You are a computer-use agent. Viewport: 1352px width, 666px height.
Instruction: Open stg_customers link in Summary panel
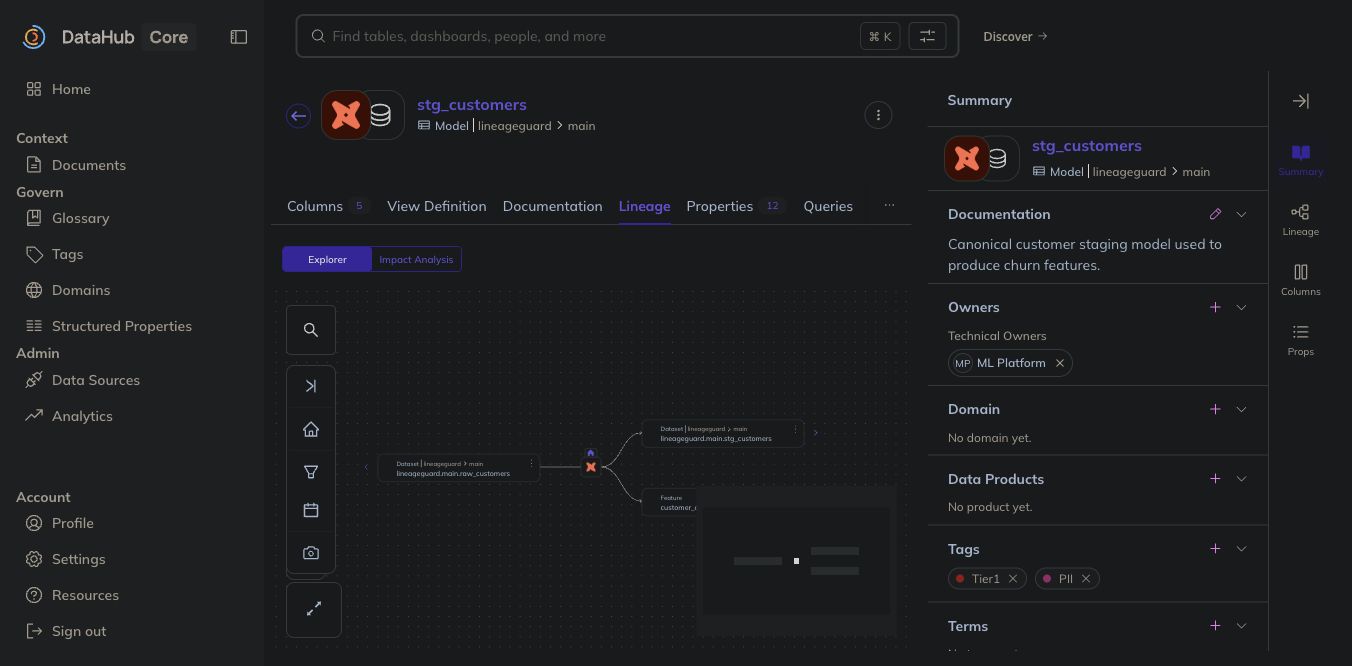(1086, 146)
